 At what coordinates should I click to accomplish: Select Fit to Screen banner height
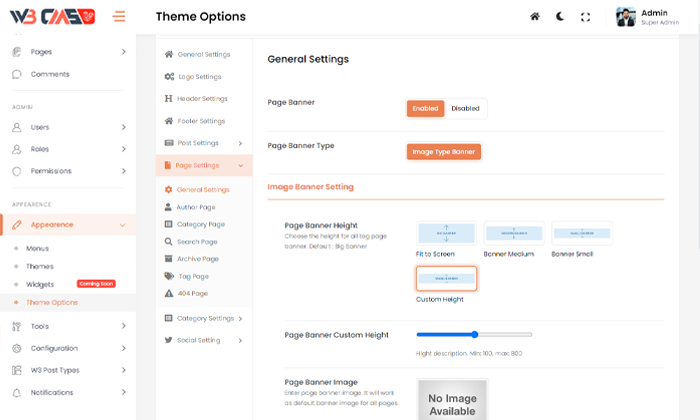click(x=446, y=234)
